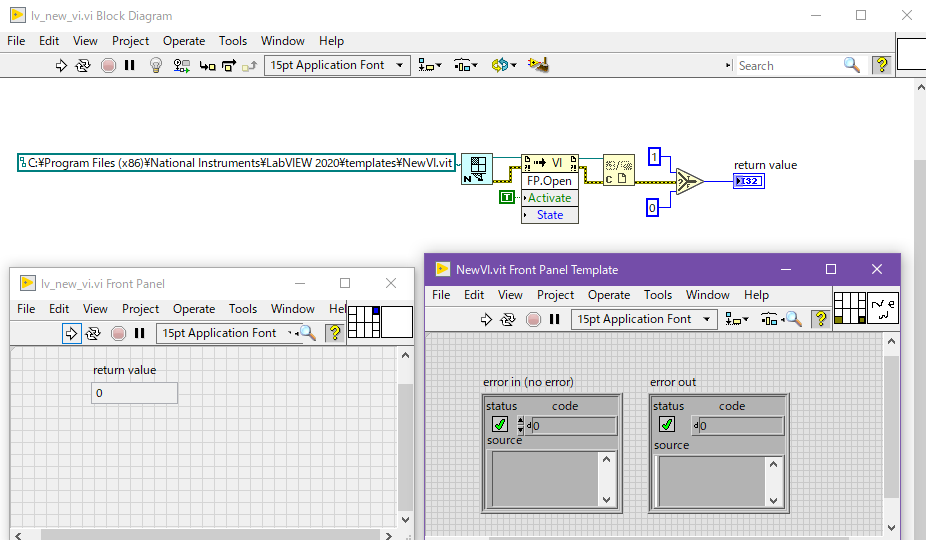Open Help menu in Block Diagram window
926x540 pixels.
[331, 41]
